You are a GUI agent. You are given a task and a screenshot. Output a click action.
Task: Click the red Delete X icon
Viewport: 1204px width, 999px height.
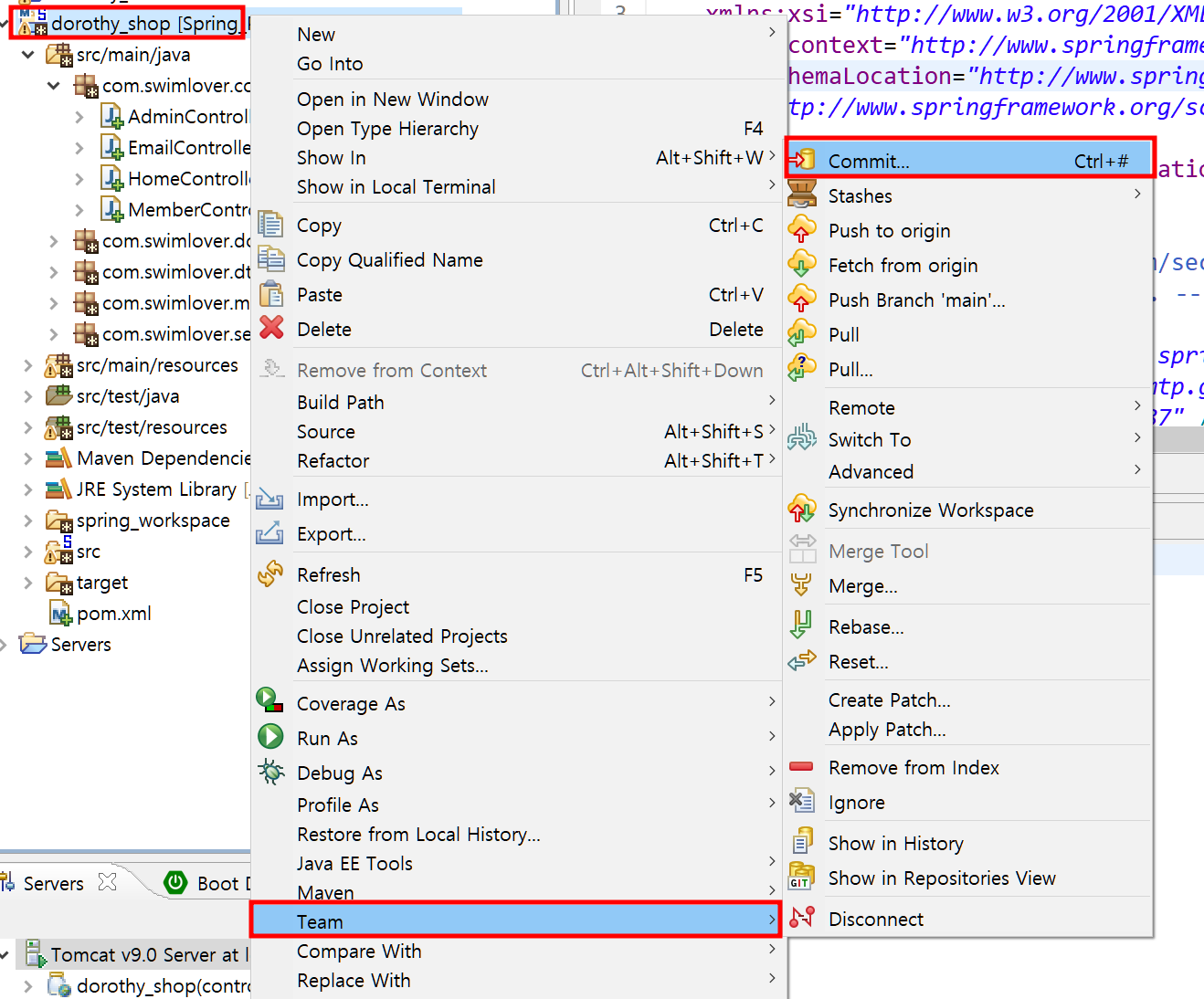tap(271, 329)
